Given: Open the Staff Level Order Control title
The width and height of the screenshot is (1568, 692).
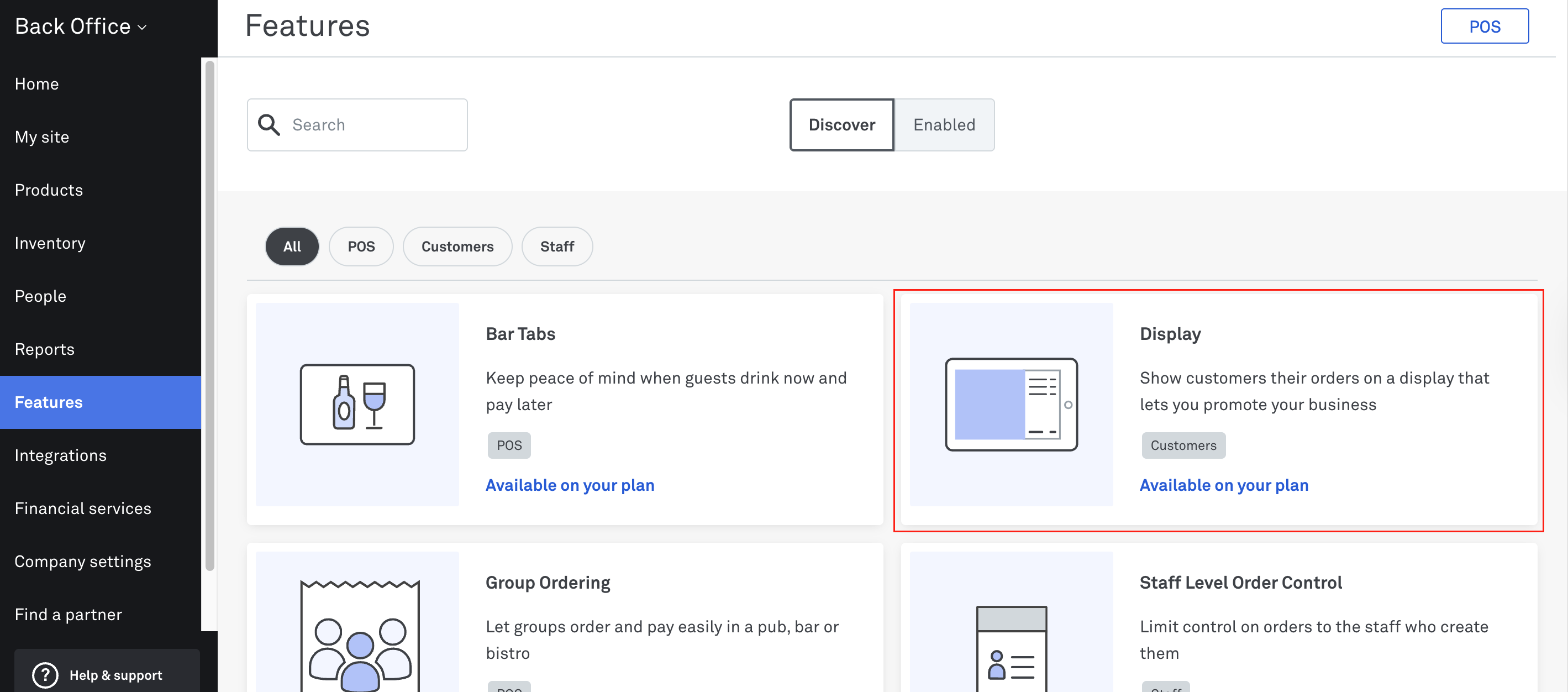Looking at the screenshot, I should (x=1240, y=583).
